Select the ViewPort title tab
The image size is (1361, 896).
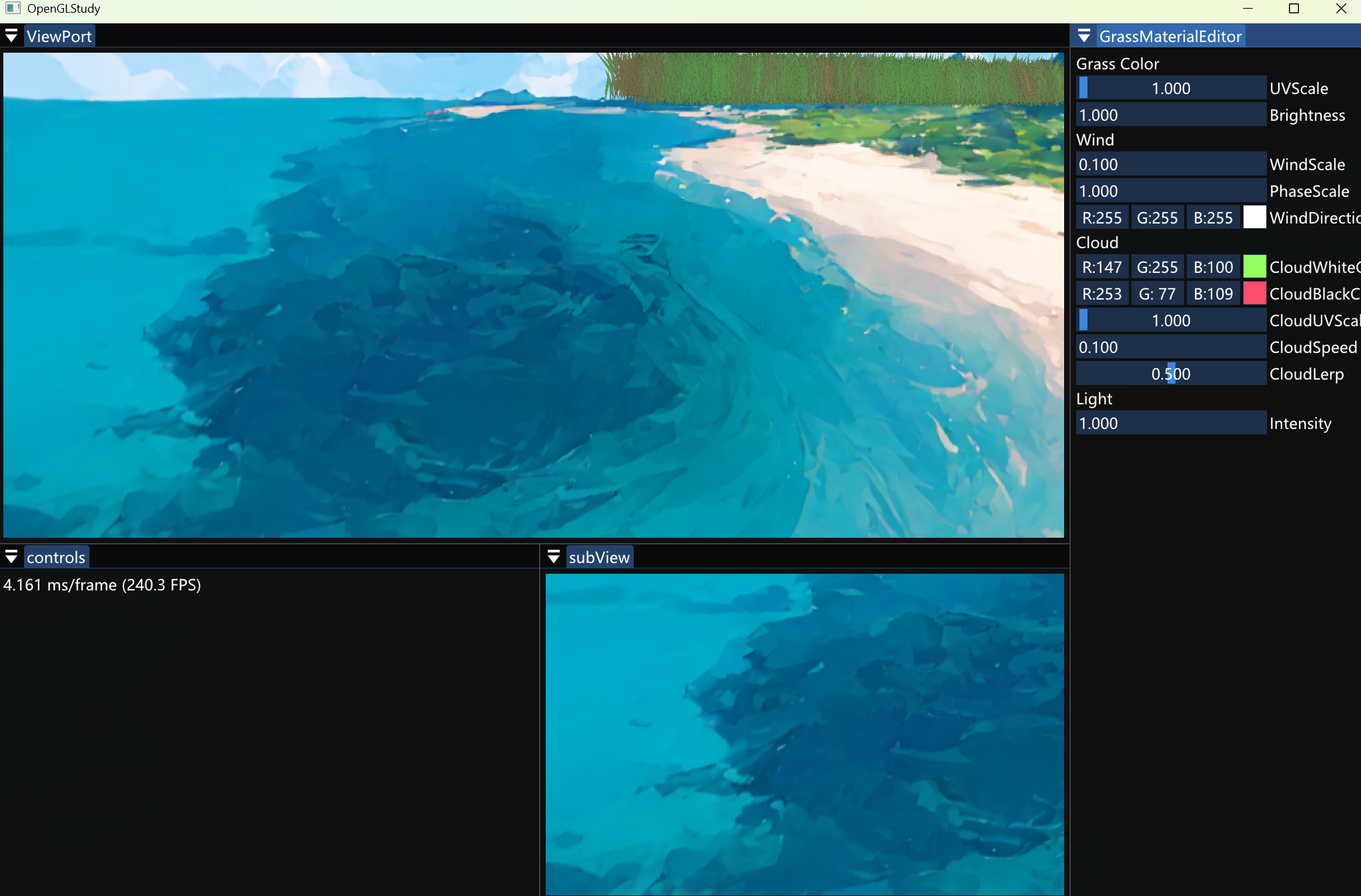[59, 35]
